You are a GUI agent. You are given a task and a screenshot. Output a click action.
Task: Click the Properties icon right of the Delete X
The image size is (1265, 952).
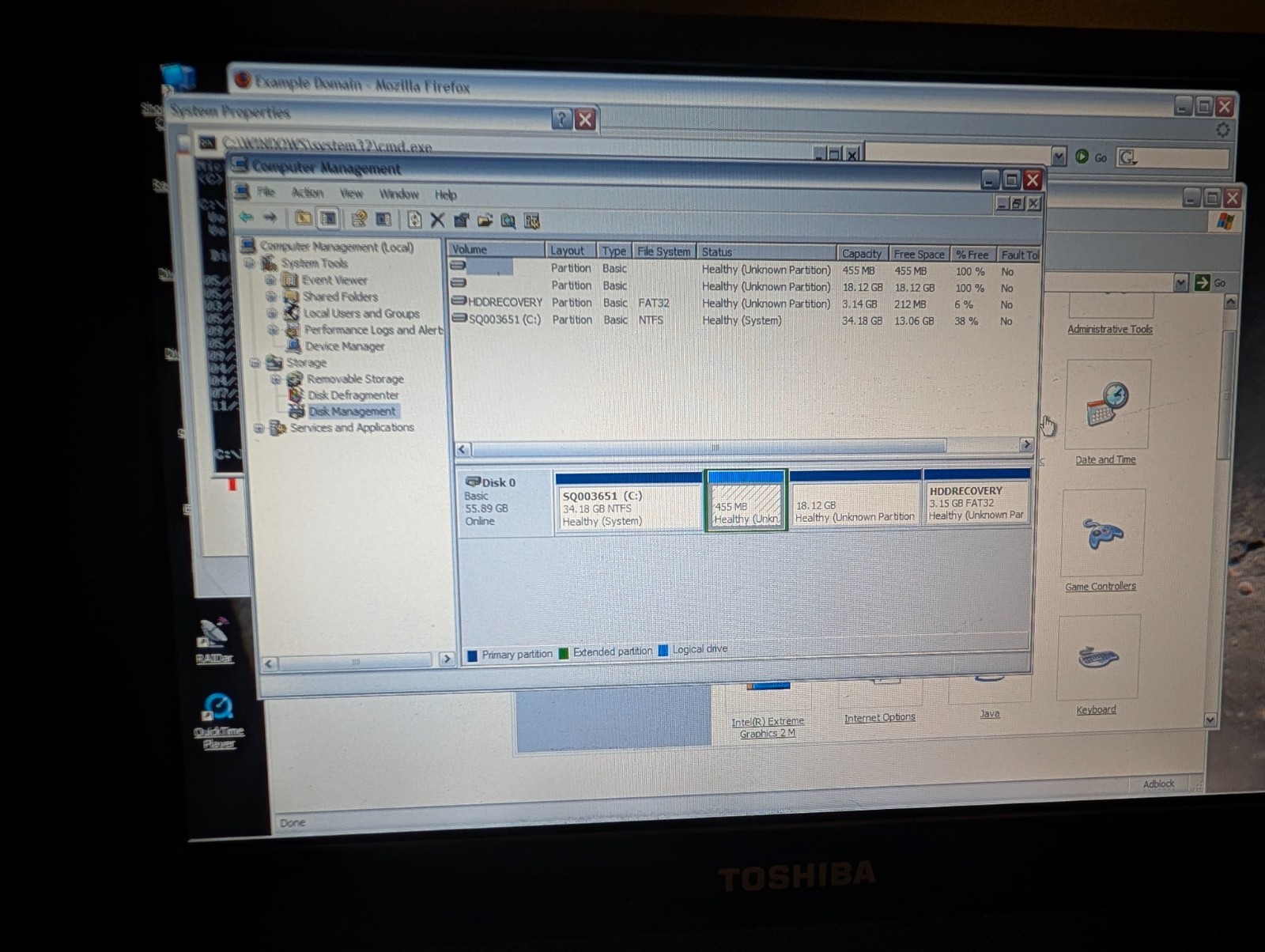coord(461,221)
